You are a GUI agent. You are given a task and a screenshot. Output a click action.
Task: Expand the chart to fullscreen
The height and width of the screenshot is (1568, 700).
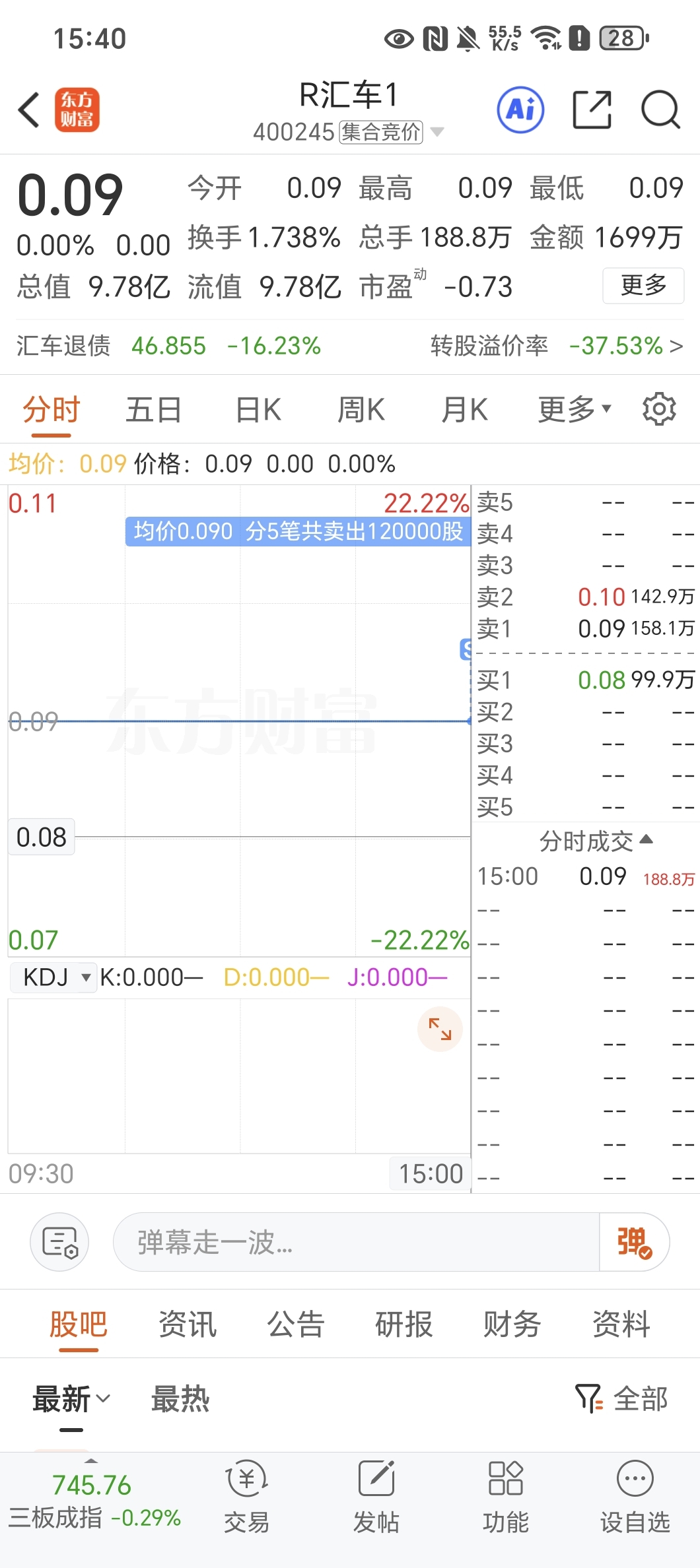tap(440, 1029)
